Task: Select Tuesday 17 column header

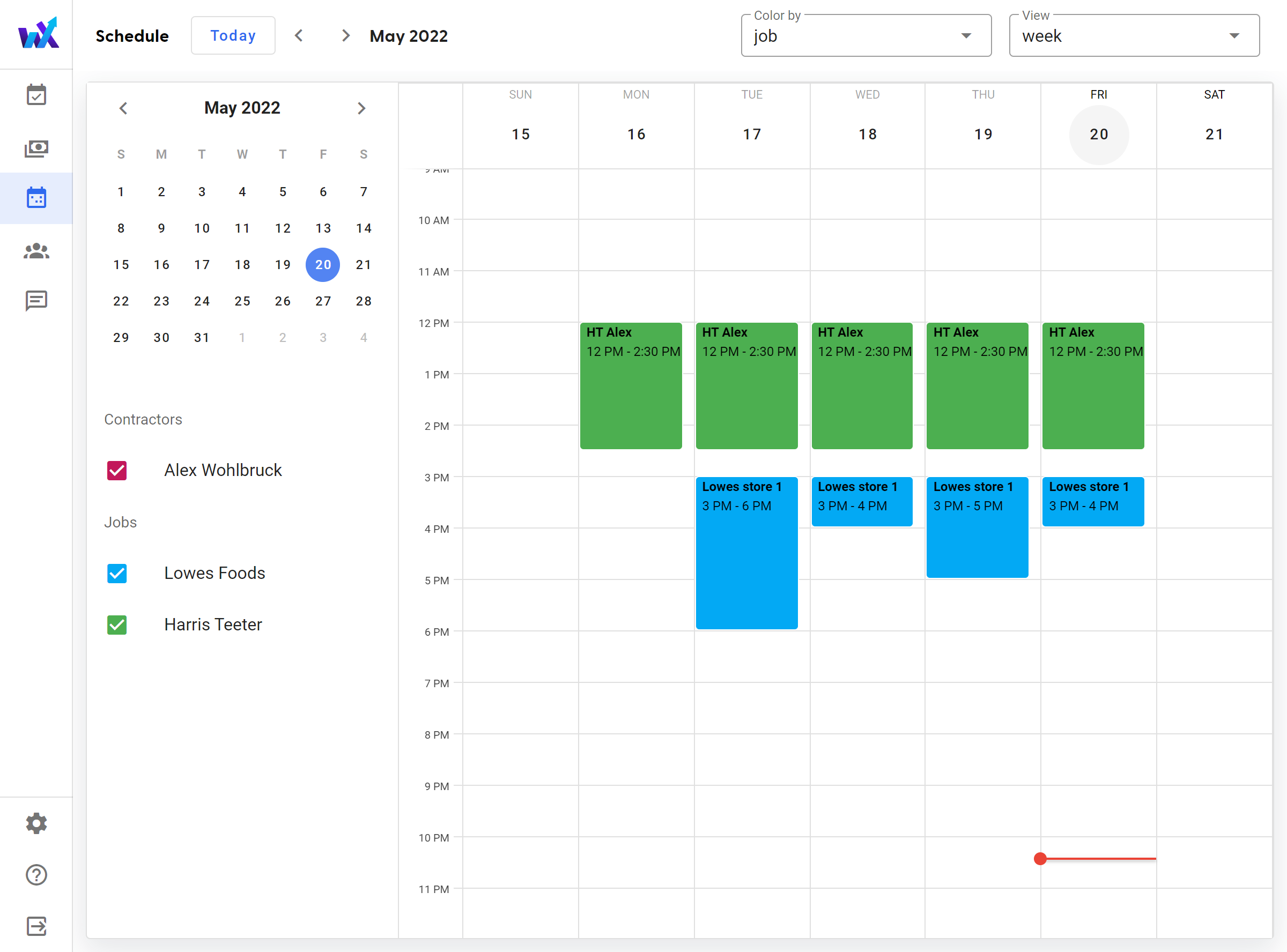Action: click(752, 134)
